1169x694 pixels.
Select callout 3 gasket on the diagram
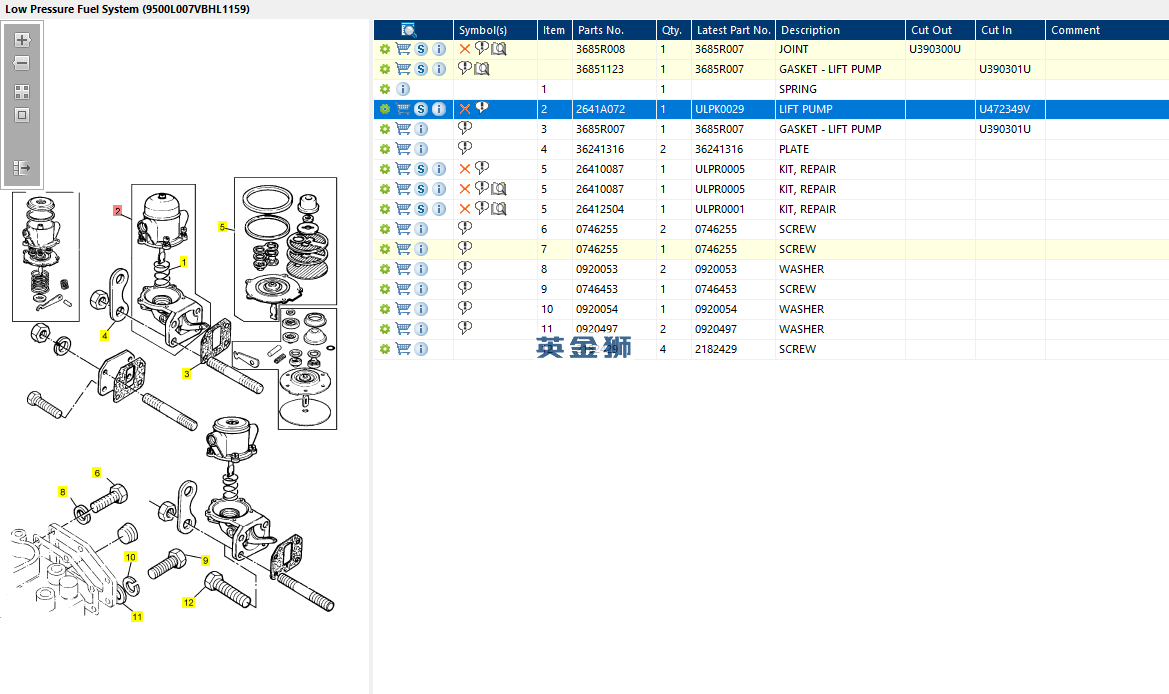click(186, 373)
